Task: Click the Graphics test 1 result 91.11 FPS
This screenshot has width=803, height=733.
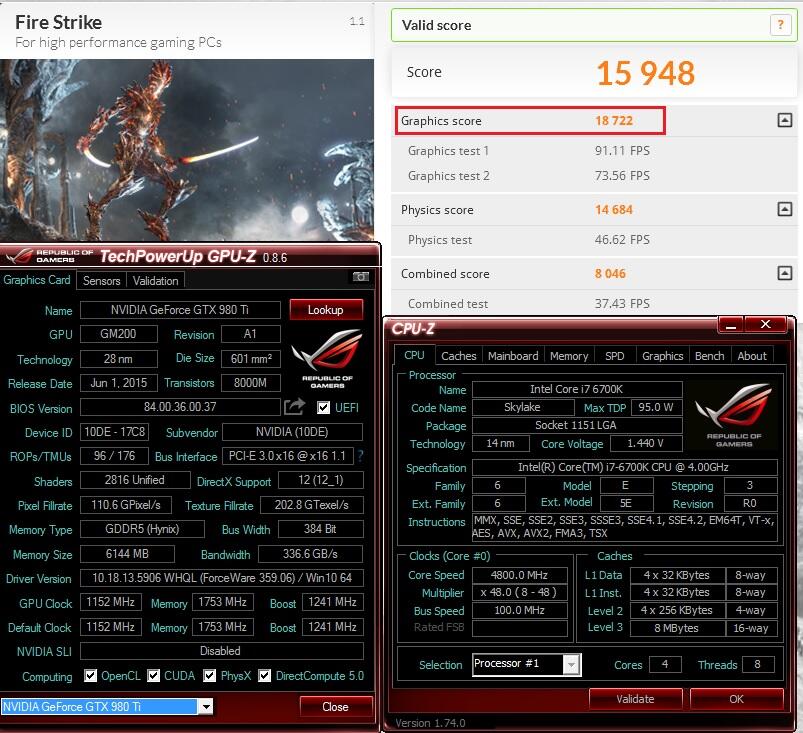Action: pyautogui.click(x=622, y=151)
